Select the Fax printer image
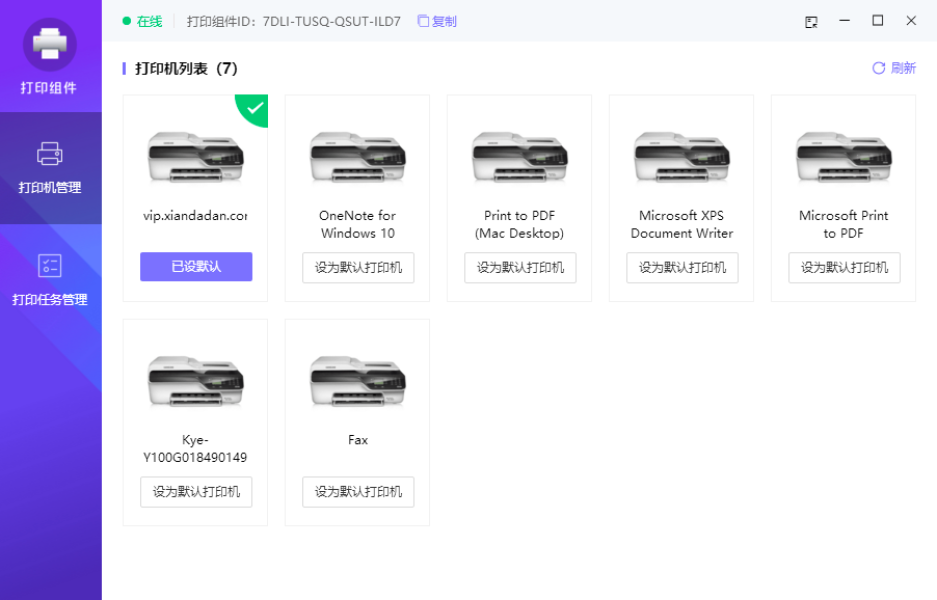The image size is (937, 600). click(x=358, y=381)
